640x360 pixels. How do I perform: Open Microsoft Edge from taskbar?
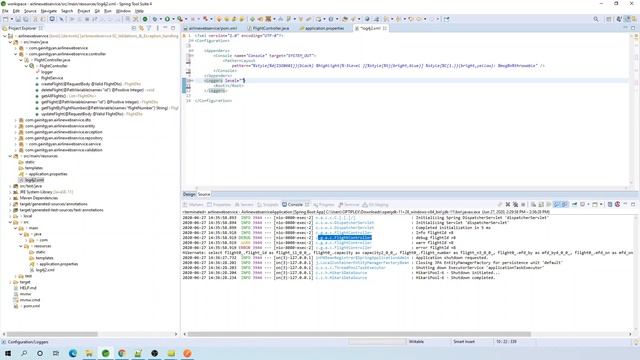coord(73,353)
